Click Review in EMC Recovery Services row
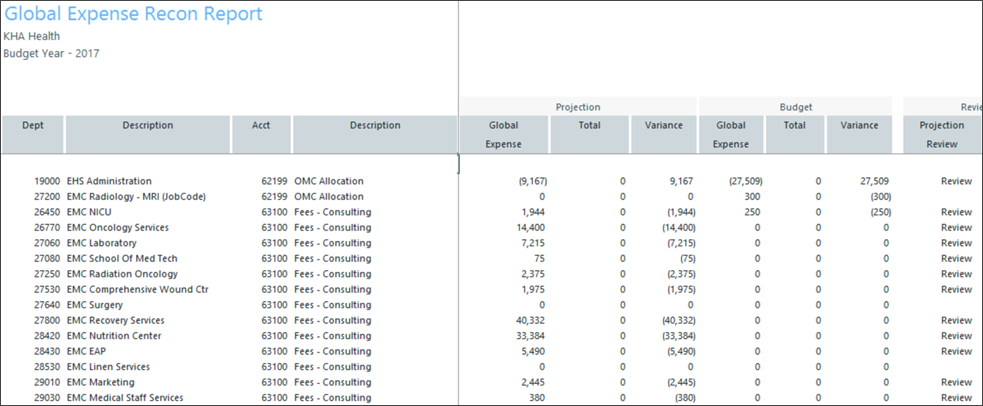 [x=956, y=320]
